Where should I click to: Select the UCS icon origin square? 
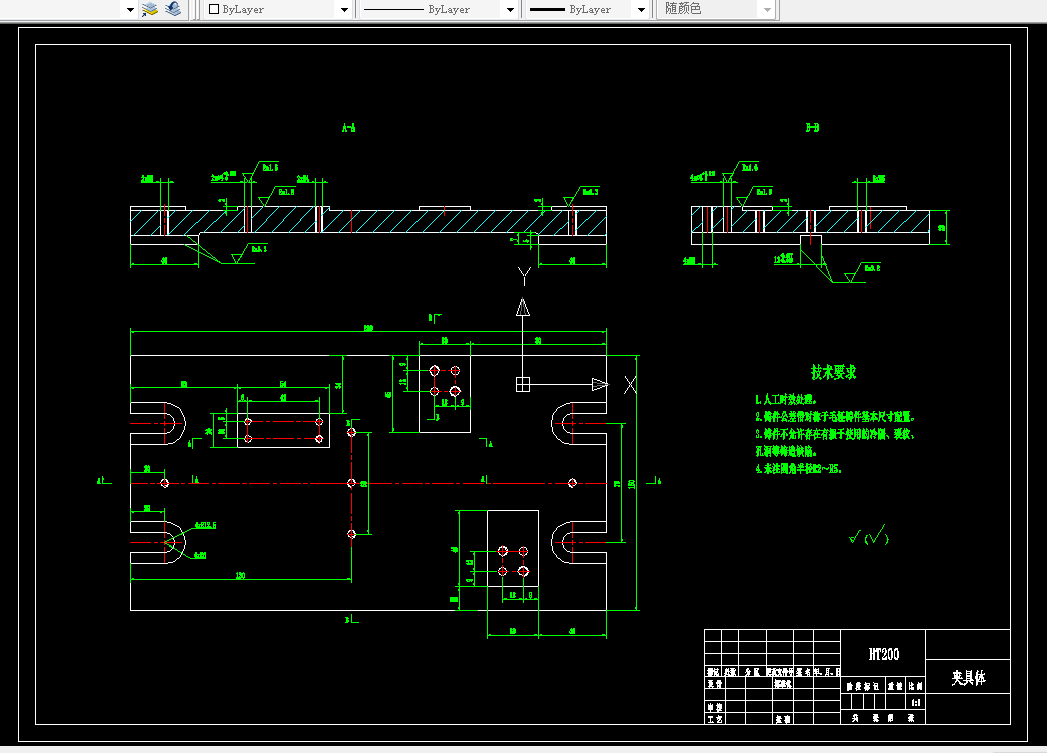point(523,385)
